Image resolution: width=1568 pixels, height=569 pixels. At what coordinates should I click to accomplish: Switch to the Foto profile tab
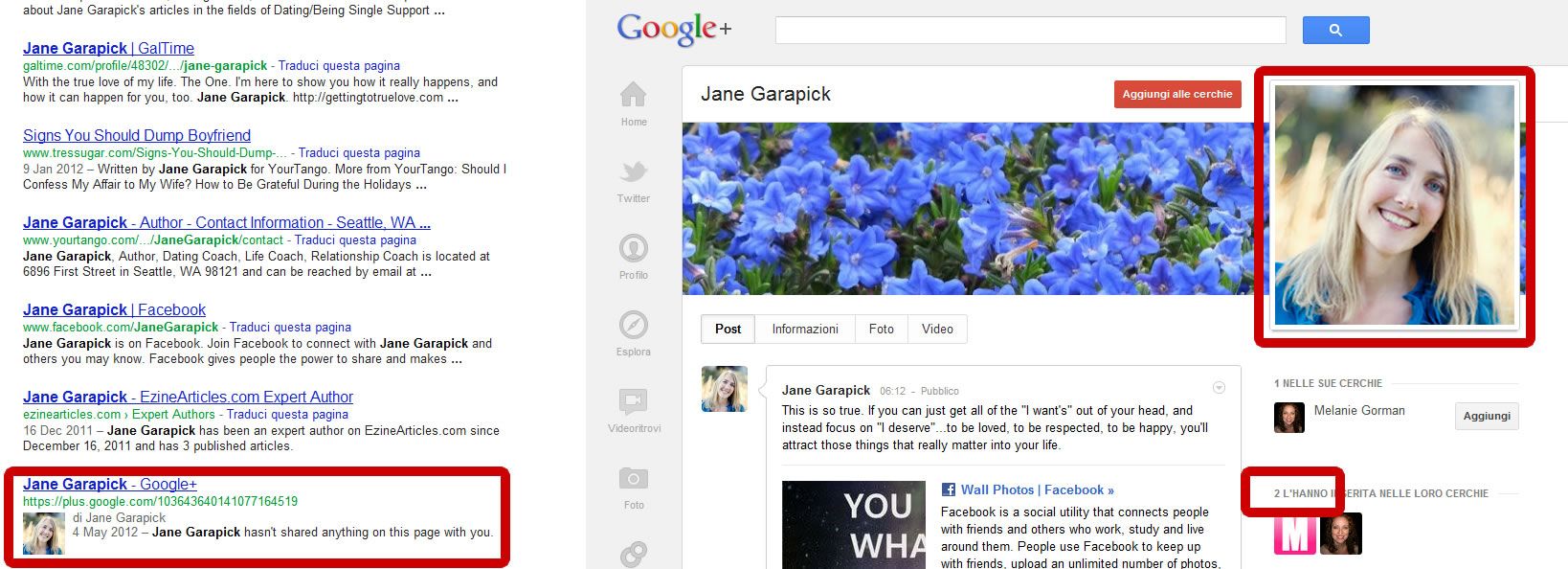882,329
